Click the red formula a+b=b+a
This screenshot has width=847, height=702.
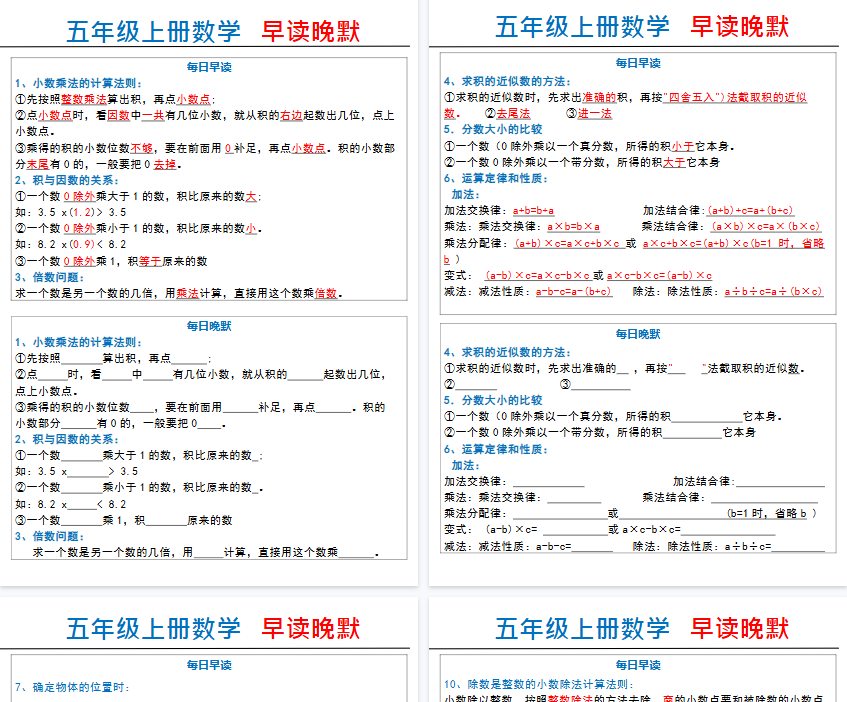coord(533,211)
